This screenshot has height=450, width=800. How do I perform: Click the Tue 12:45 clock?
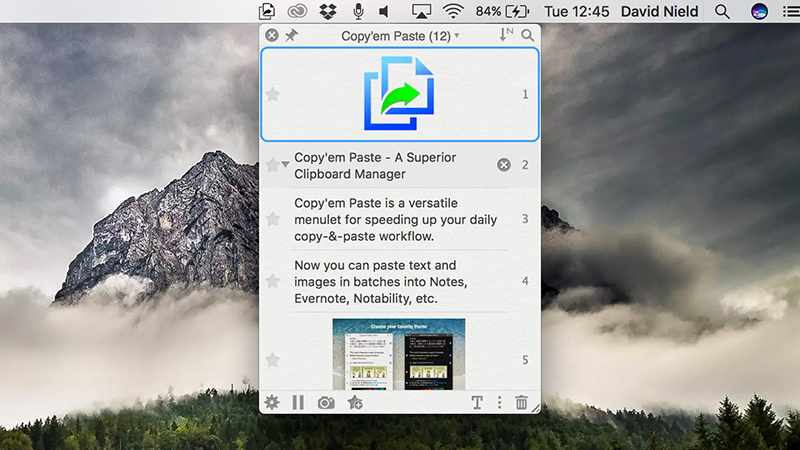point(577,11)
